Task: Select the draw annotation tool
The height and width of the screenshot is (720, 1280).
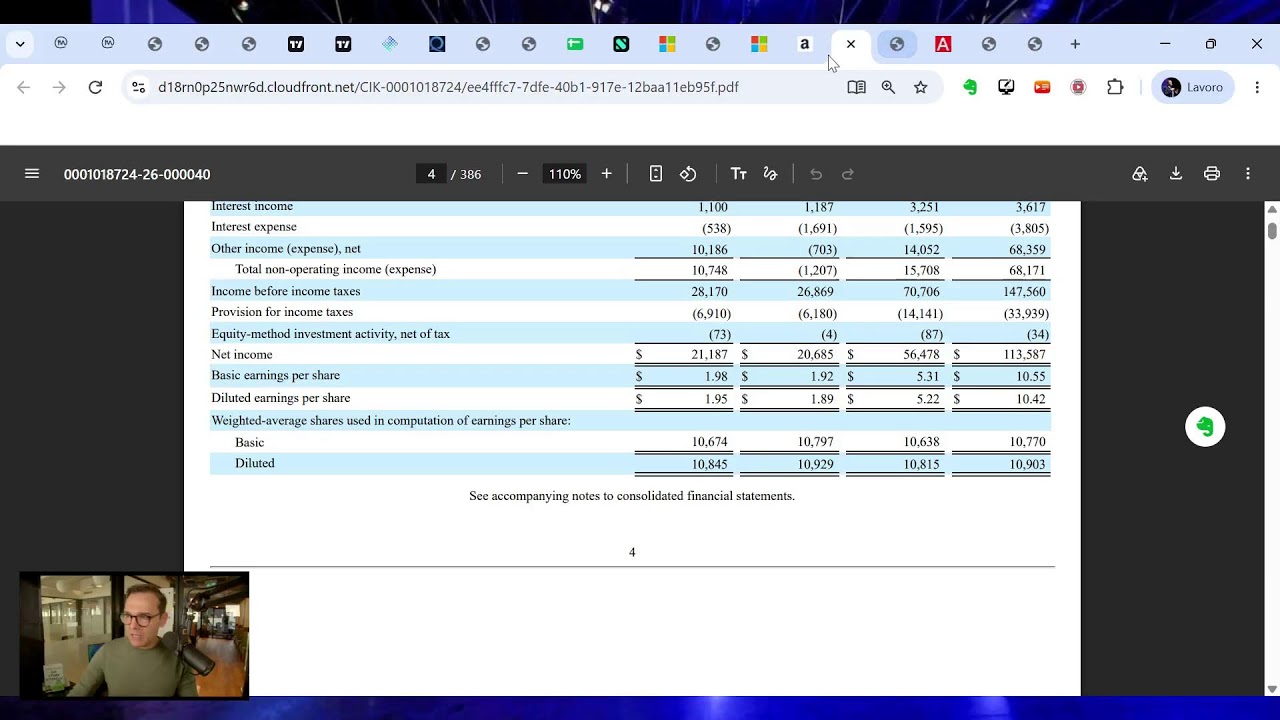Action: click(x=770, y=174)
